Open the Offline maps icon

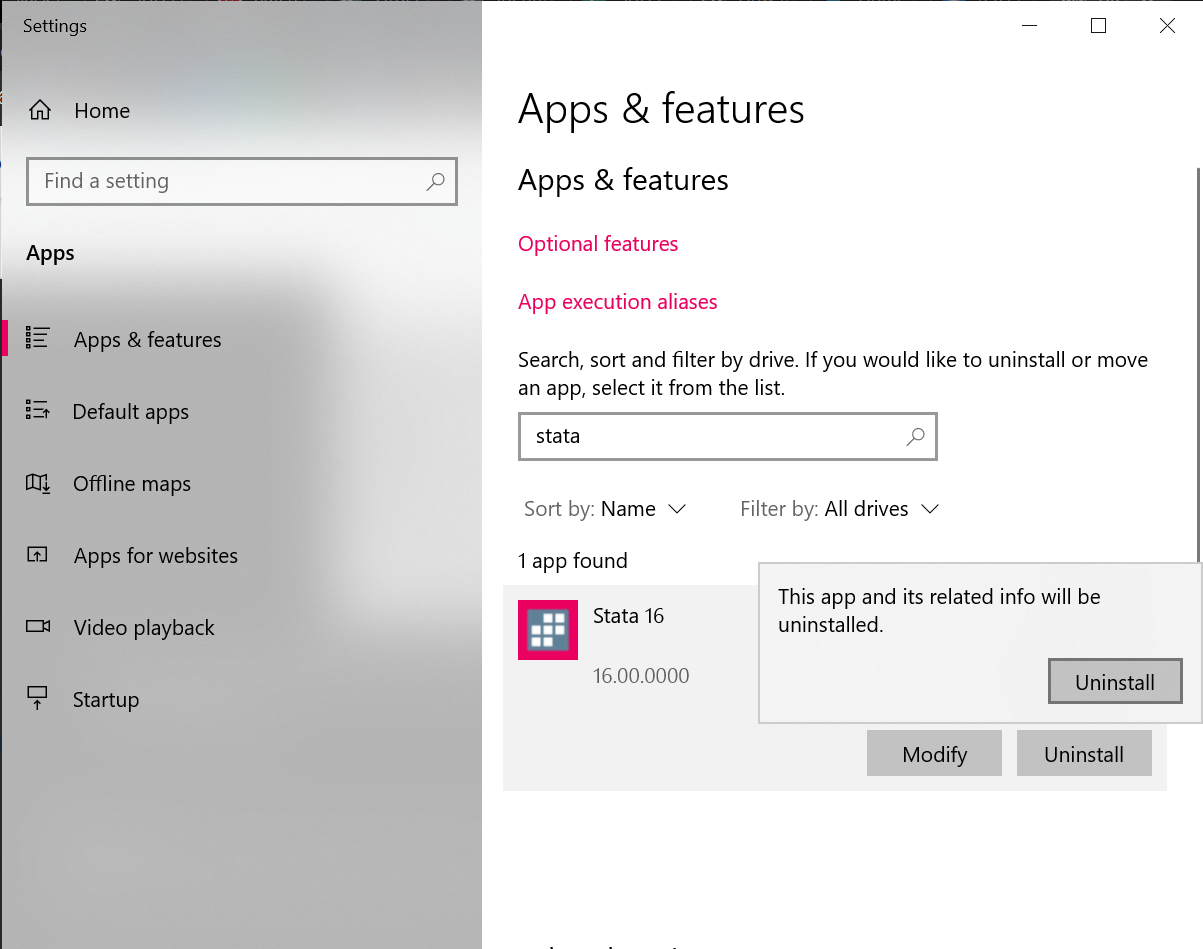click(37, 483)
